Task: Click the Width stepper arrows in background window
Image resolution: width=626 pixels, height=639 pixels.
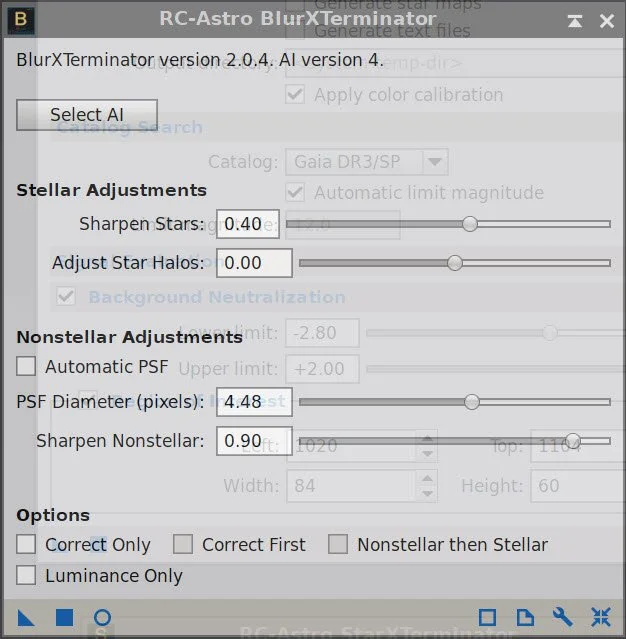Action: [x=427, y=485]
